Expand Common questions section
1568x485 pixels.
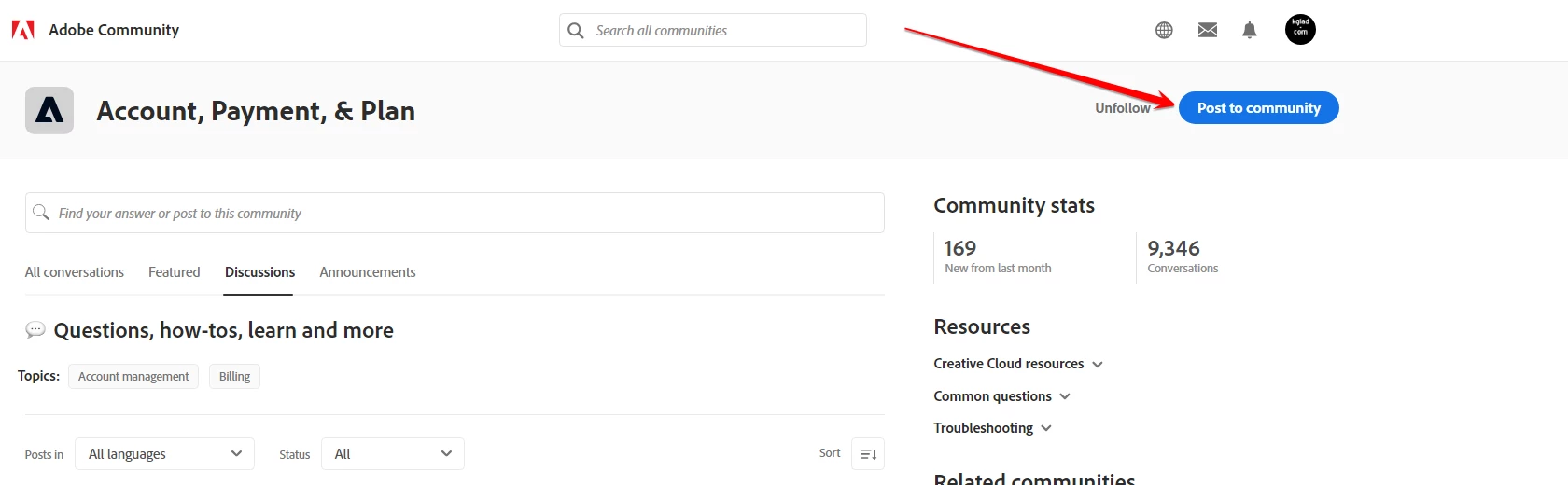[1002, 396]
